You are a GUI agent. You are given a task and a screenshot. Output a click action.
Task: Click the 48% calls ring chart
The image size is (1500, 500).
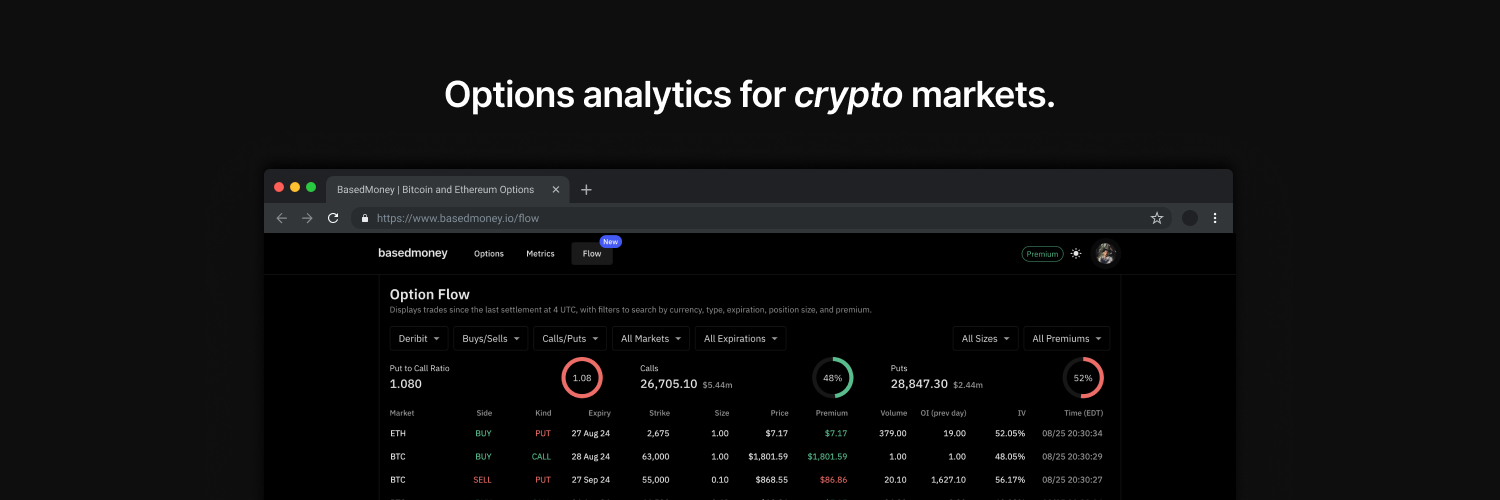[832, 378]
